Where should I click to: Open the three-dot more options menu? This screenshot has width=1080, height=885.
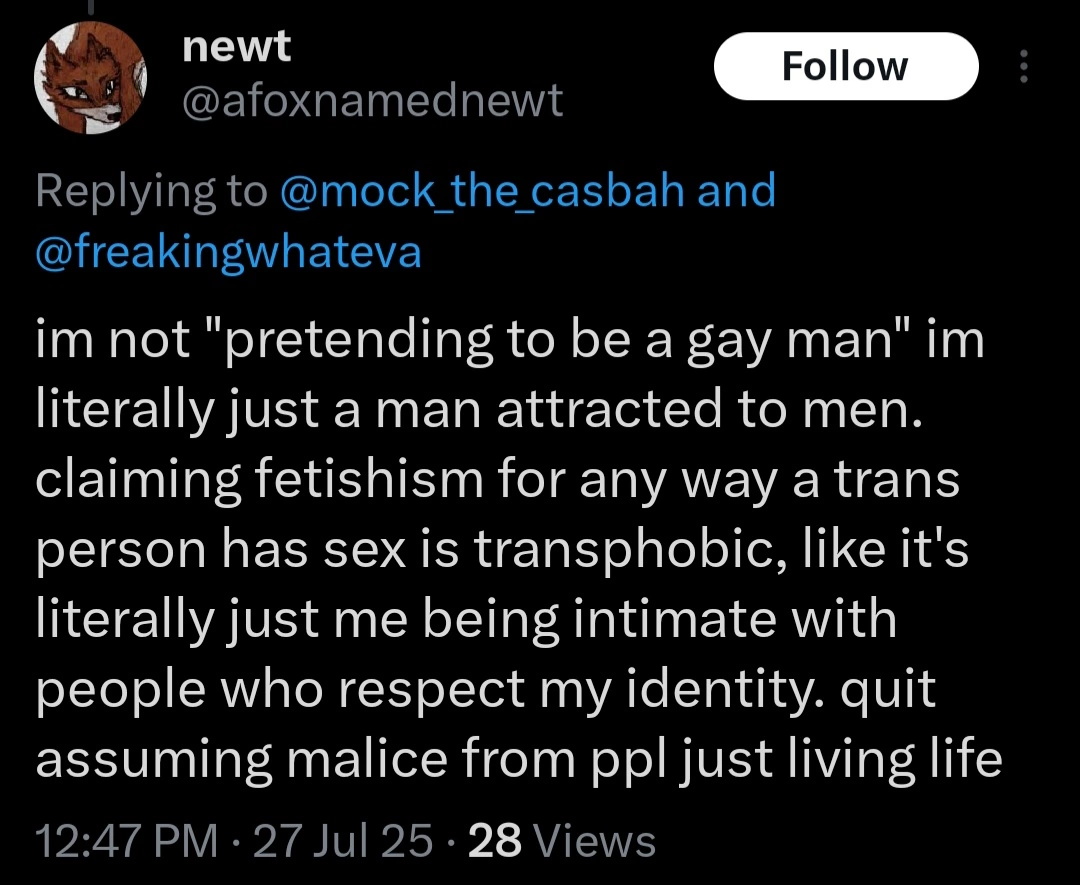pos(1024,66)
